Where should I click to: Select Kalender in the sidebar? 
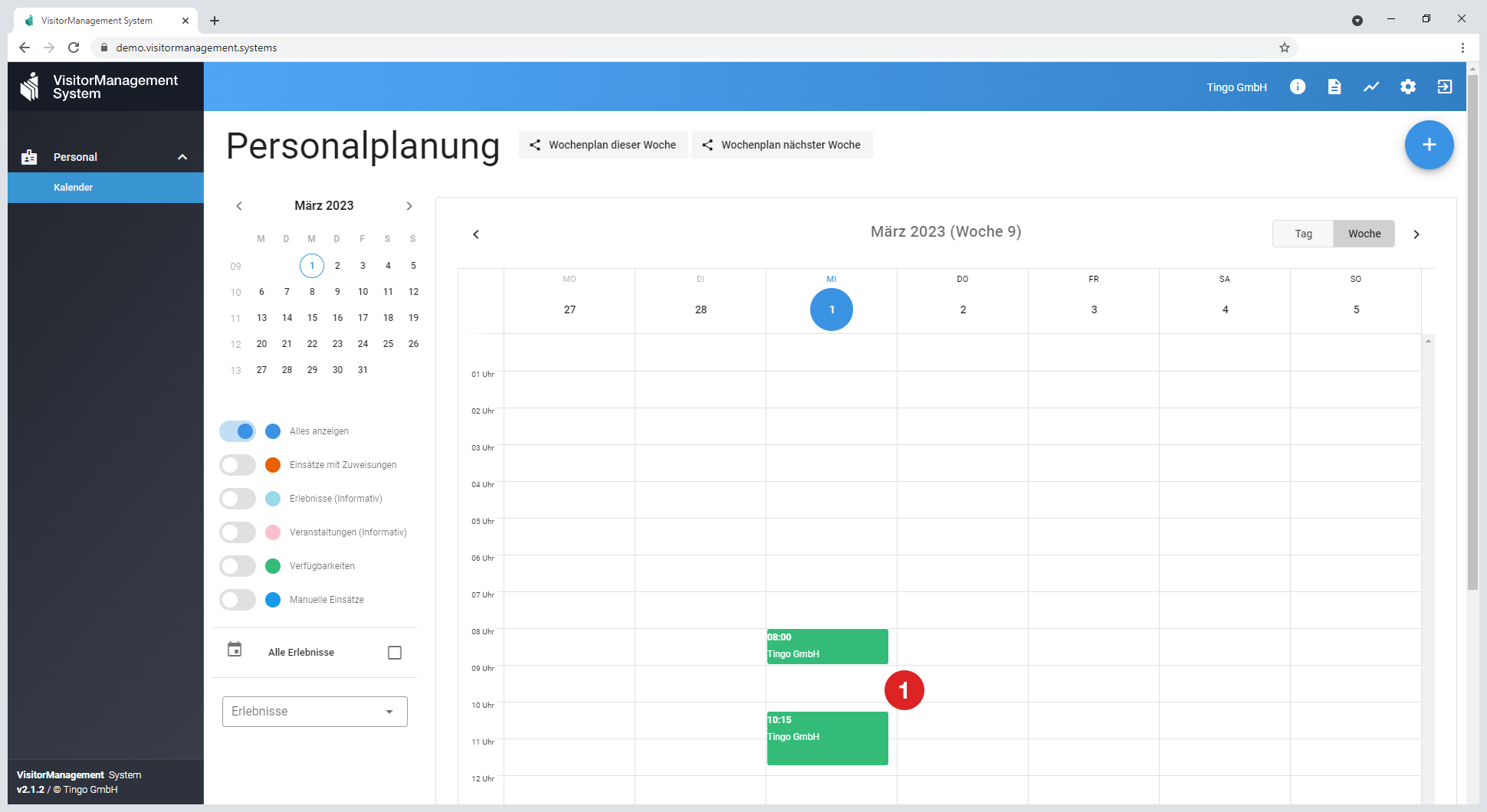click(74, 188)
